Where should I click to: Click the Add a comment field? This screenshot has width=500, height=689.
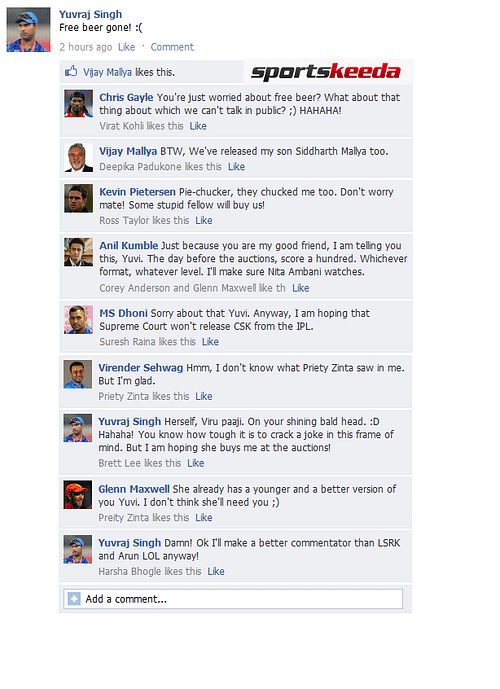pyautogui.click(x=233, y=599)
